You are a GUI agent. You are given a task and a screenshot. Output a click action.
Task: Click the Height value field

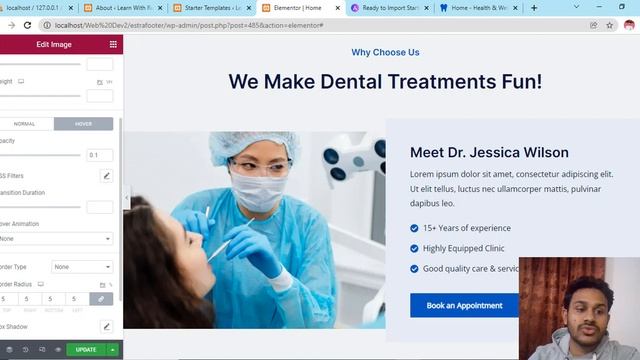coord(100,96)
